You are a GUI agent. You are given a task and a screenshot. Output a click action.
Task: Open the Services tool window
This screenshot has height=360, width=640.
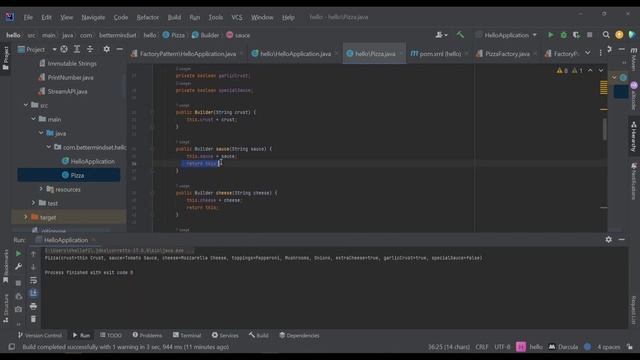pyautogui.click(x=225, y=335)
